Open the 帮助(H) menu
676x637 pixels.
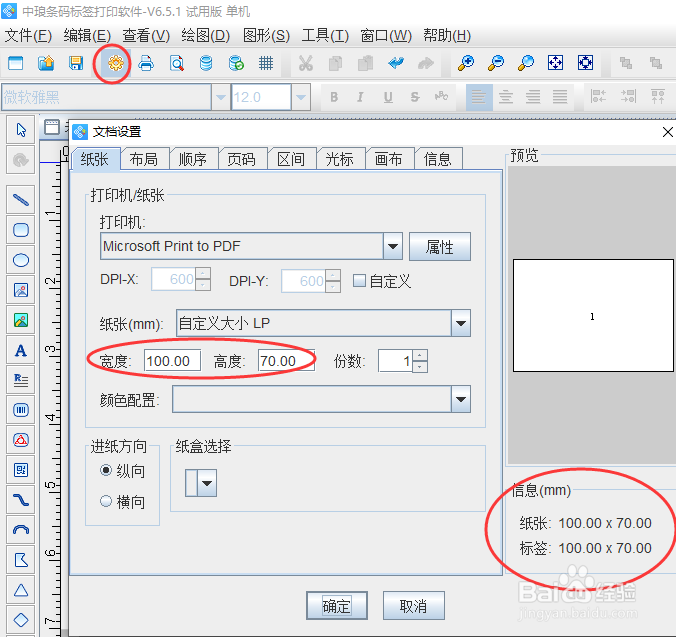(x=447, y=35)
